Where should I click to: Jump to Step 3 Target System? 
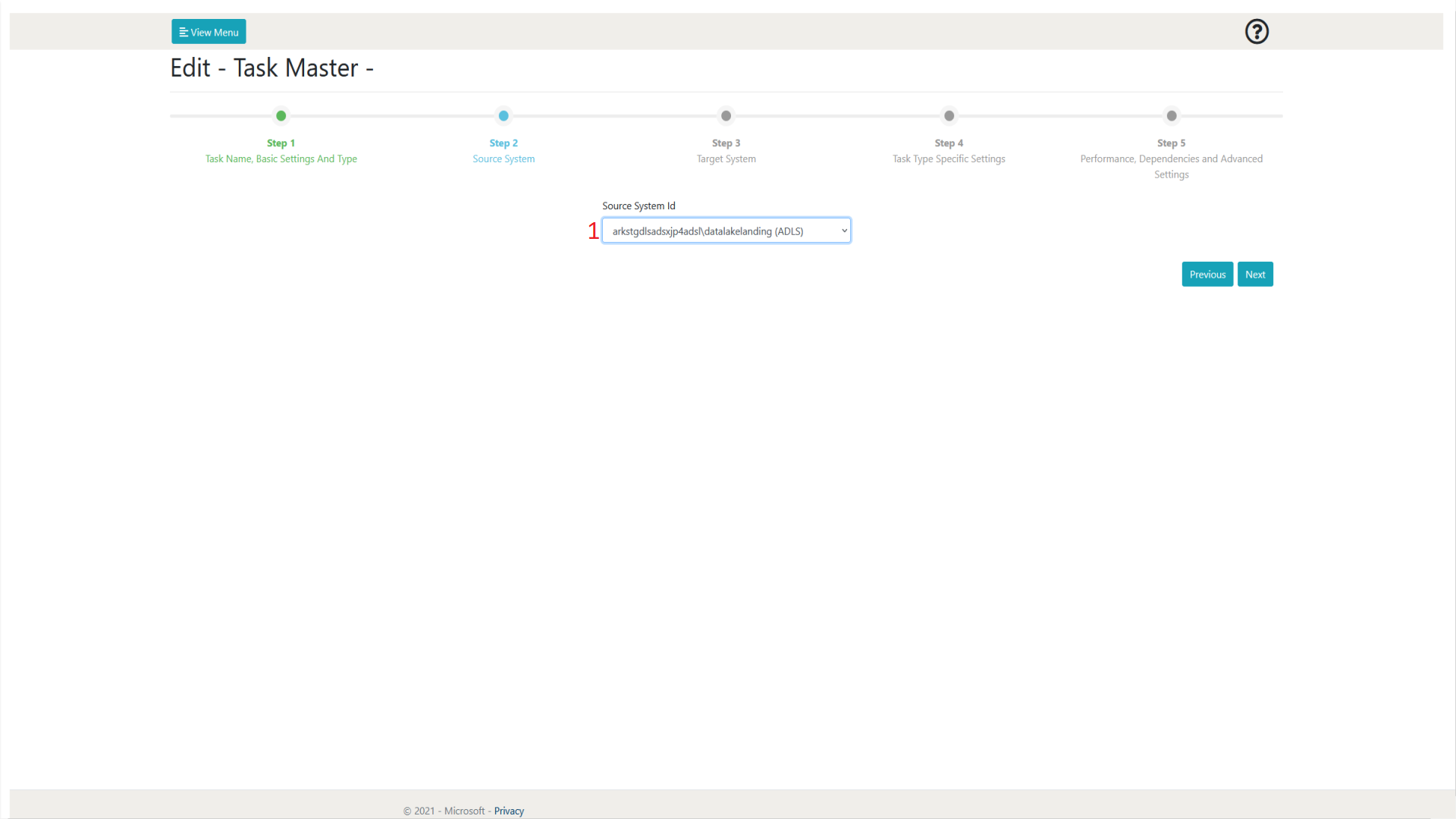point(726,158)
